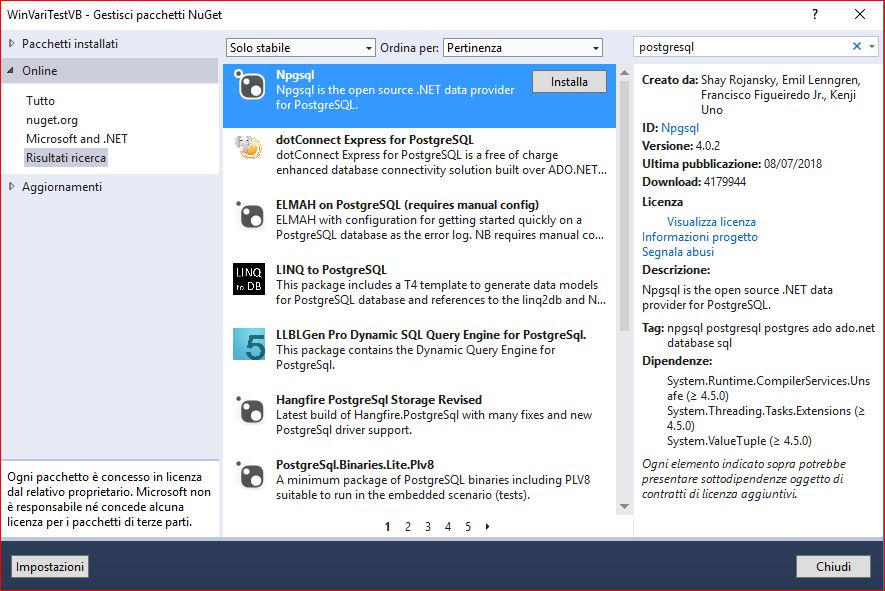Select the PostgreSql.Binaries.Lite.Plv8 title

click(355, 465)
